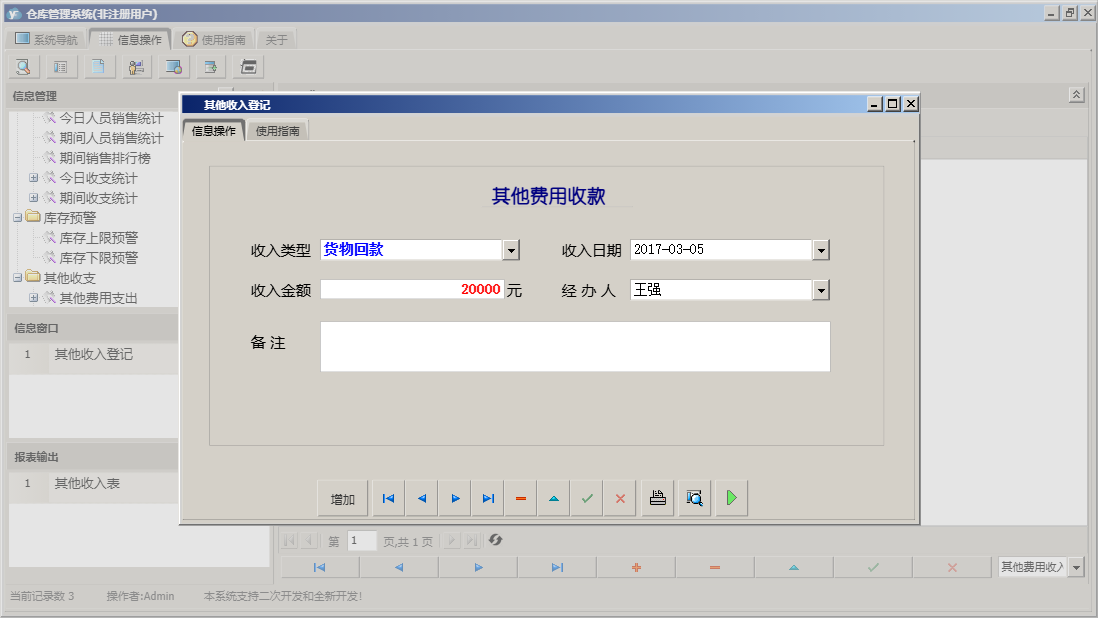Screen dimensions: 1098x618
Task: Open the 收入日期 date picker
Action: (820, 250)
